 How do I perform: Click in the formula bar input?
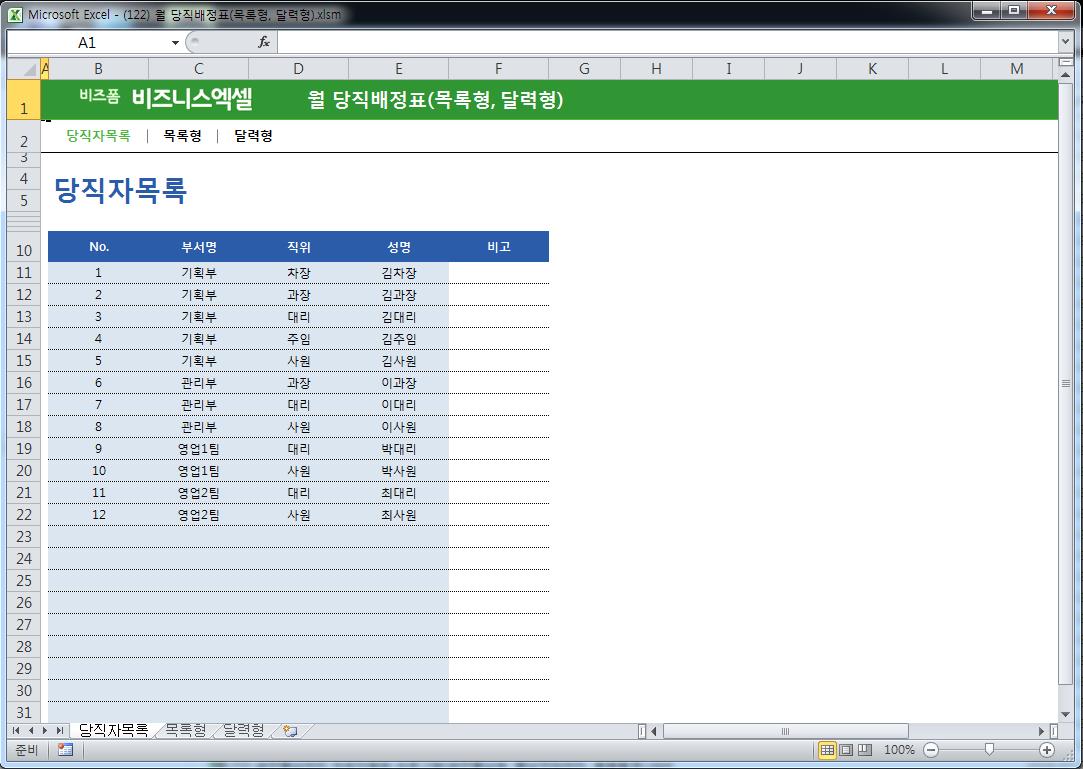click(x=660, y=42)
